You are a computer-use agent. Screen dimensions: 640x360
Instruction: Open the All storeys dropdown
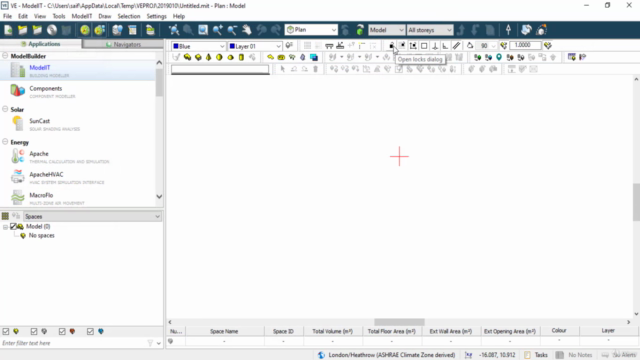click(x=430, y=30)
